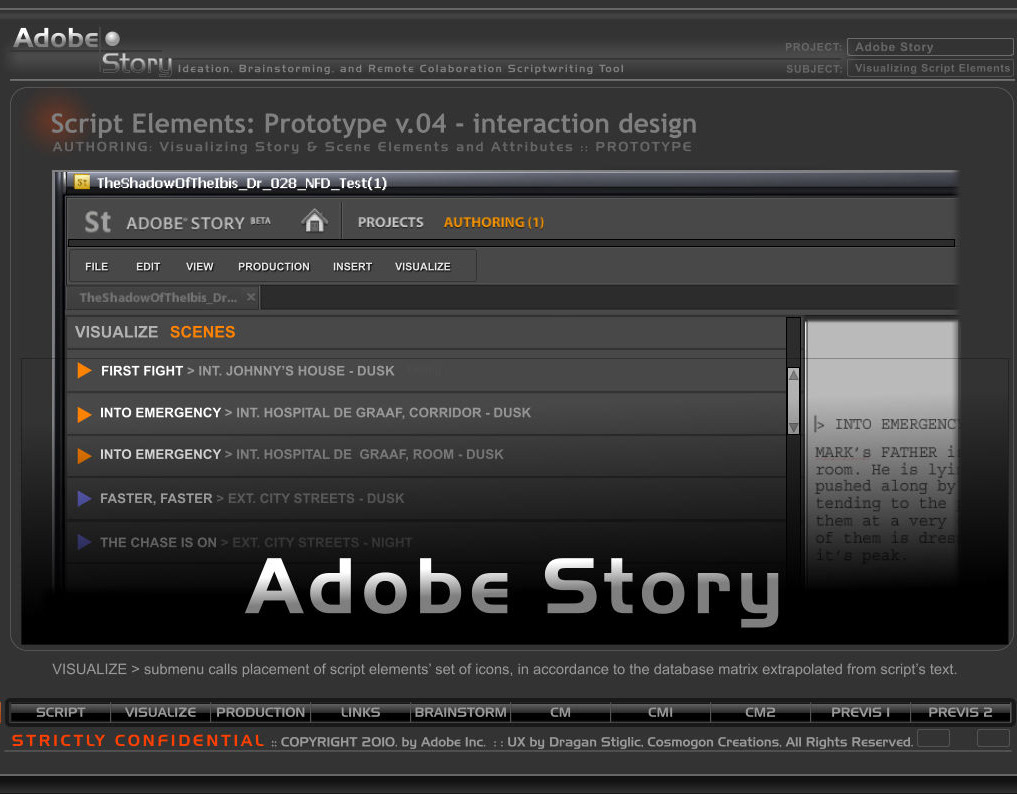The width and height of the screenshot is (1017, 794).
Task: Expand INTO EMERGENCY corridor scene arrow
Action: pyautogui.click(x=84, y=414)
